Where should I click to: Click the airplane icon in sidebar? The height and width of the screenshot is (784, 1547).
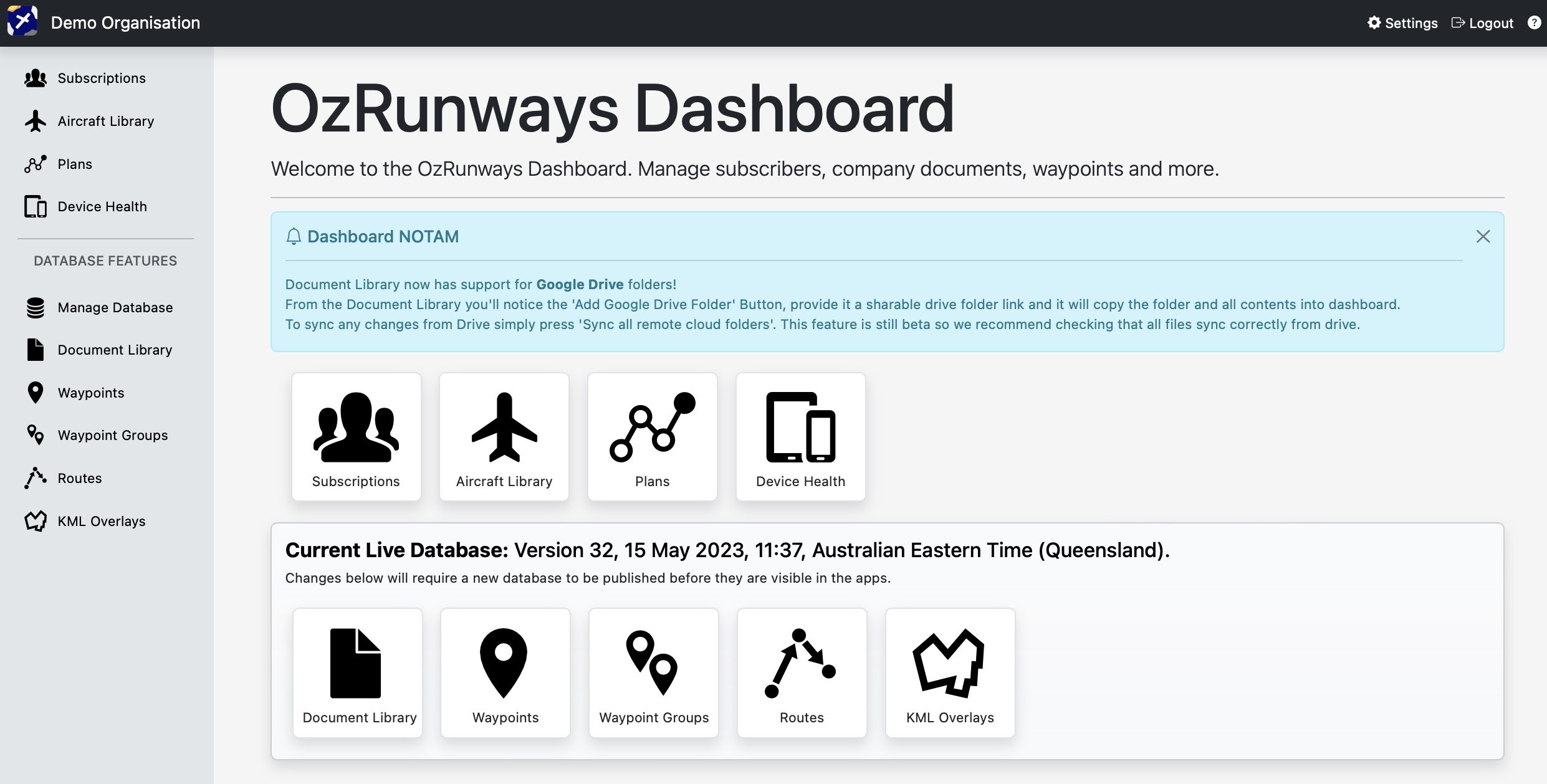pyautogui.click(x=36, y=121)
